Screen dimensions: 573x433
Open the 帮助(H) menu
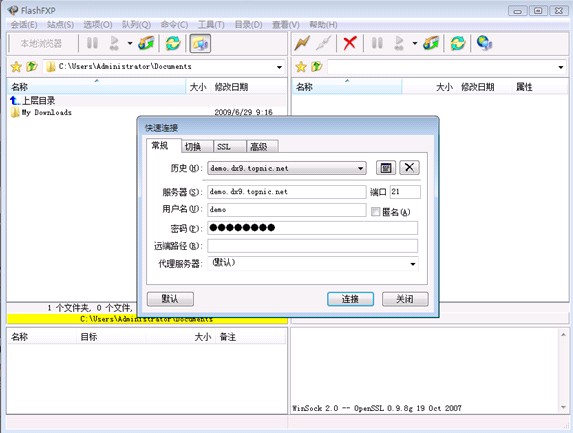coord(323,25)
